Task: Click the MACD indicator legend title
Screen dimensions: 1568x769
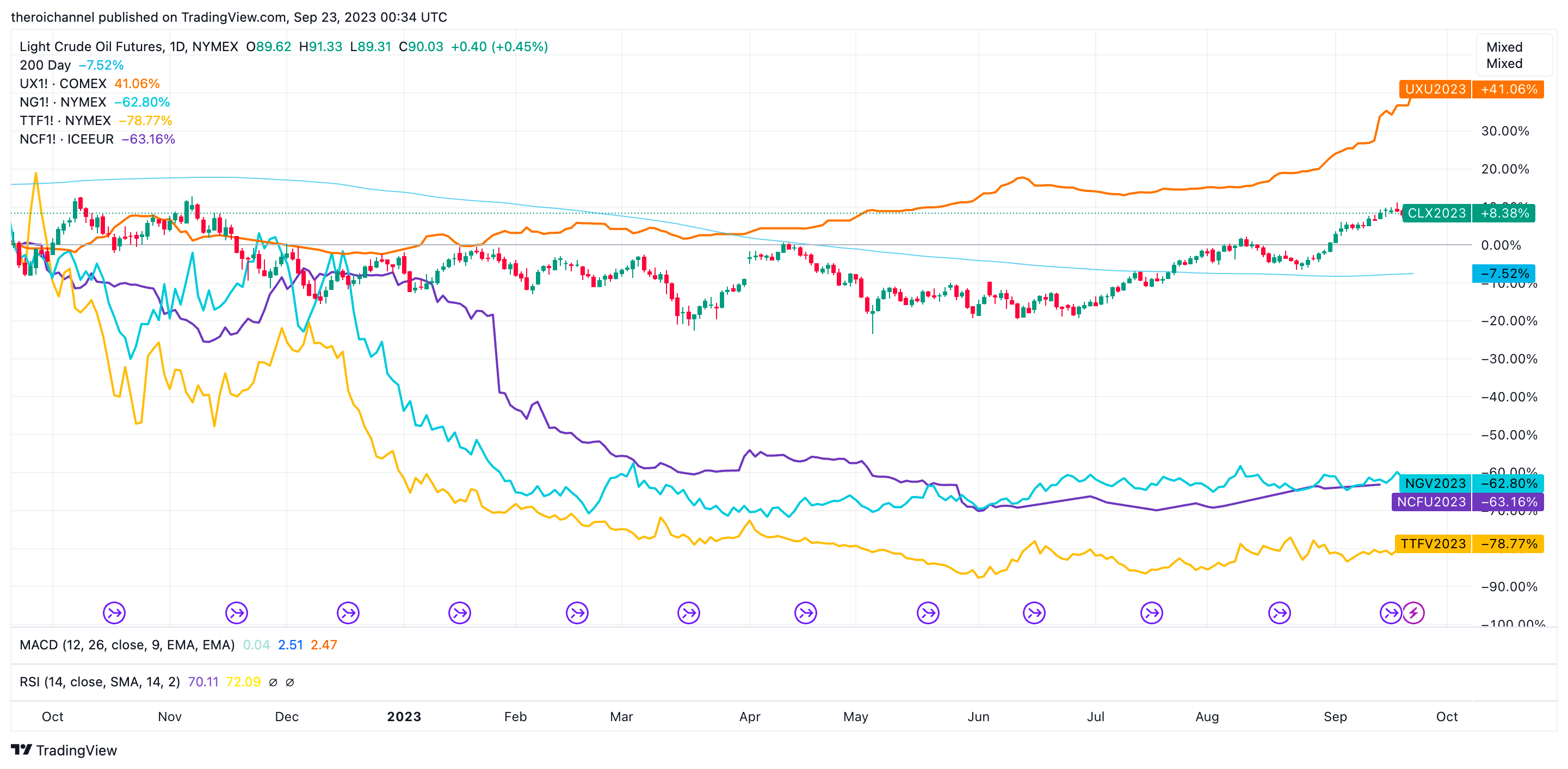Action: point(127,645)
